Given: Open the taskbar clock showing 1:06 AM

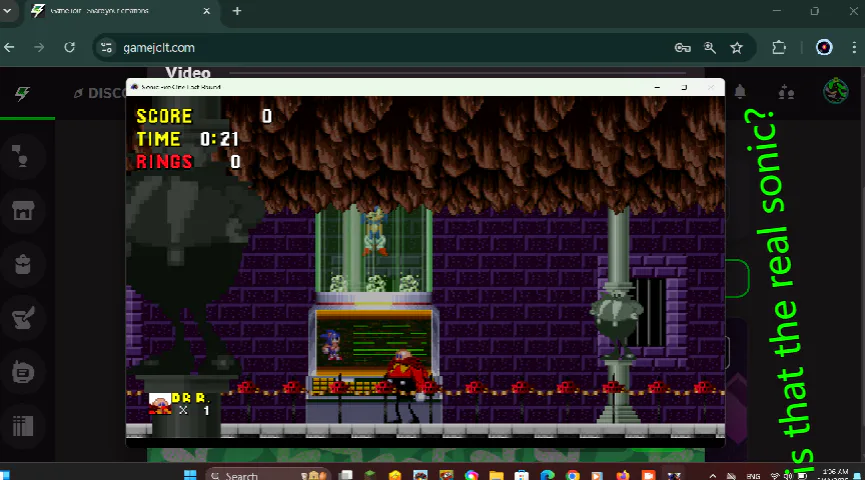Looking at the screenshot, I should 835,474.
